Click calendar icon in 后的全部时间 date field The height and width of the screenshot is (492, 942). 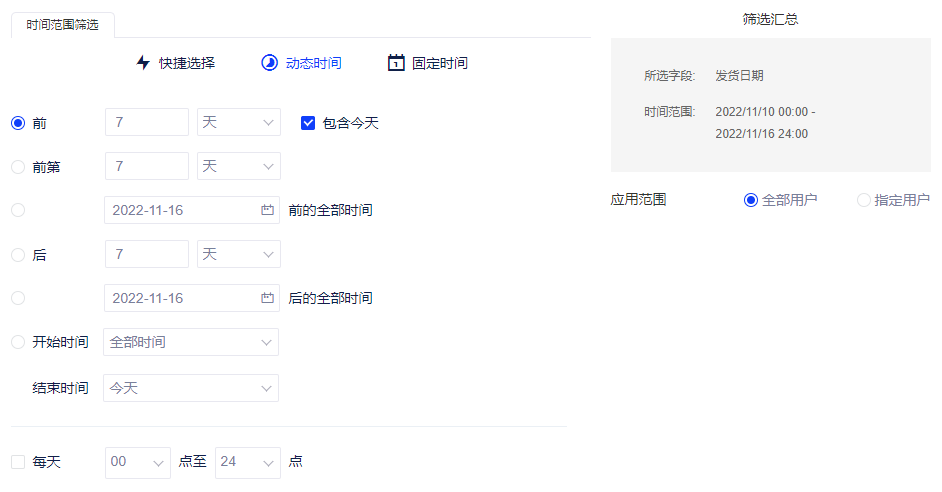click(x=267, y=299)
